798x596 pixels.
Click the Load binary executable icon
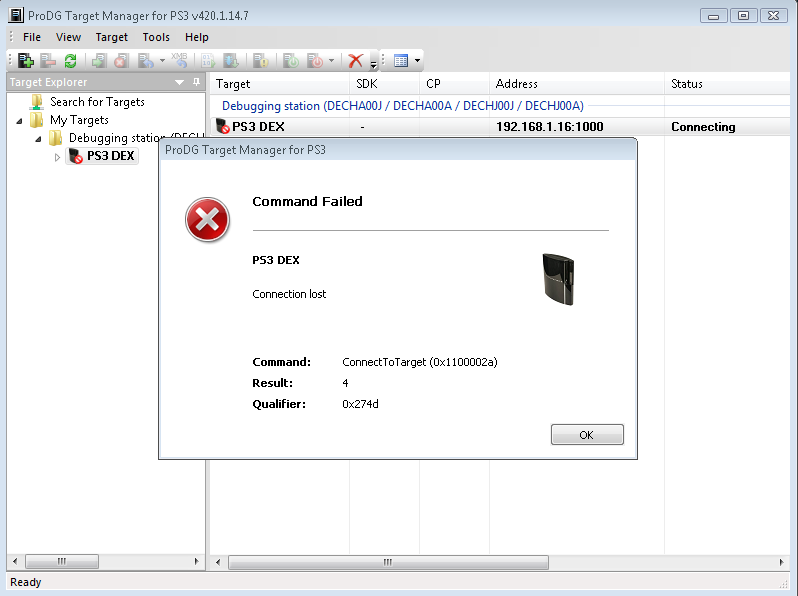pos(208,61)
